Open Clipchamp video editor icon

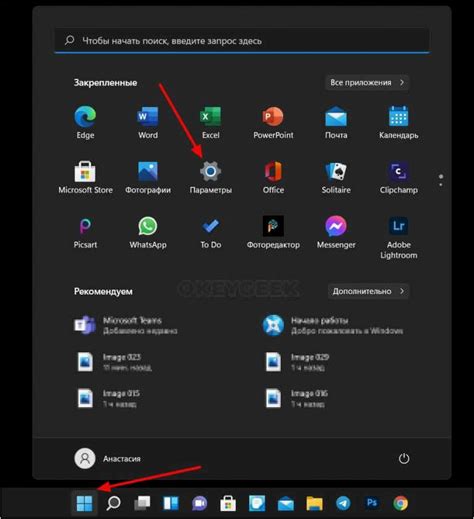click(399, 177)
